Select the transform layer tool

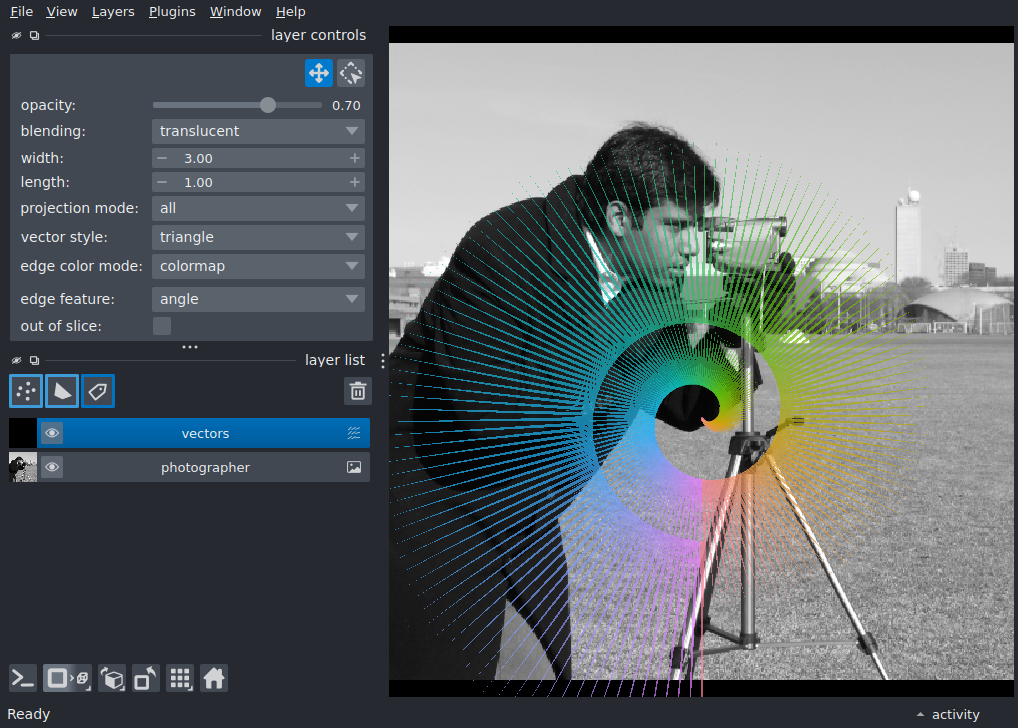[351, 73]
